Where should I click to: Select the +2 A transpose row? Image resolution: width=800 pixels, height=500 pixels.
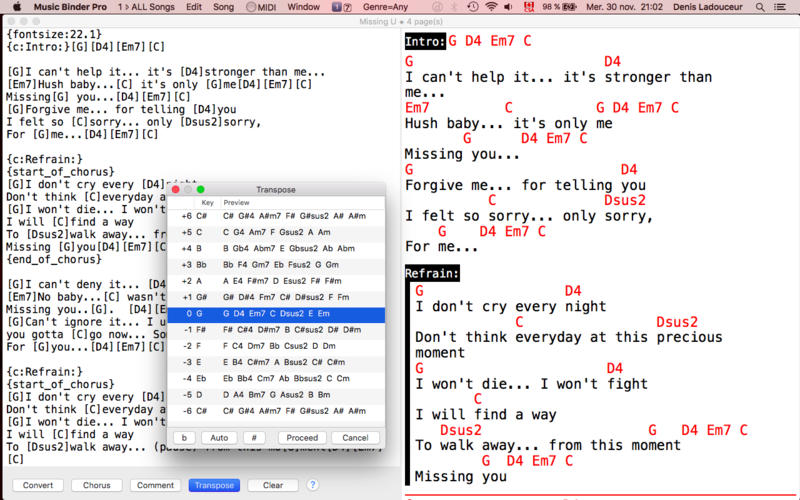(x=276, y=281)
